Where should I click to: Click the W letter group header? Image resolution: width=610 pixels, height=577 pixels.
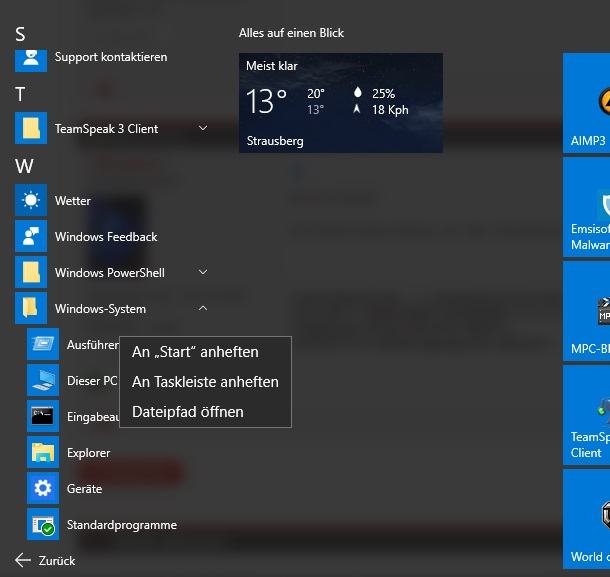pos(24,166)
